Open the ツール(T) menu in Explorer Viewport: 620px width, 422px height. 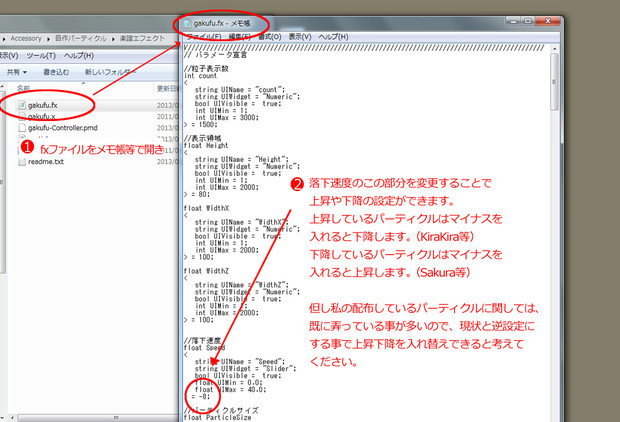pyautogui.click(x=41, y=56)
